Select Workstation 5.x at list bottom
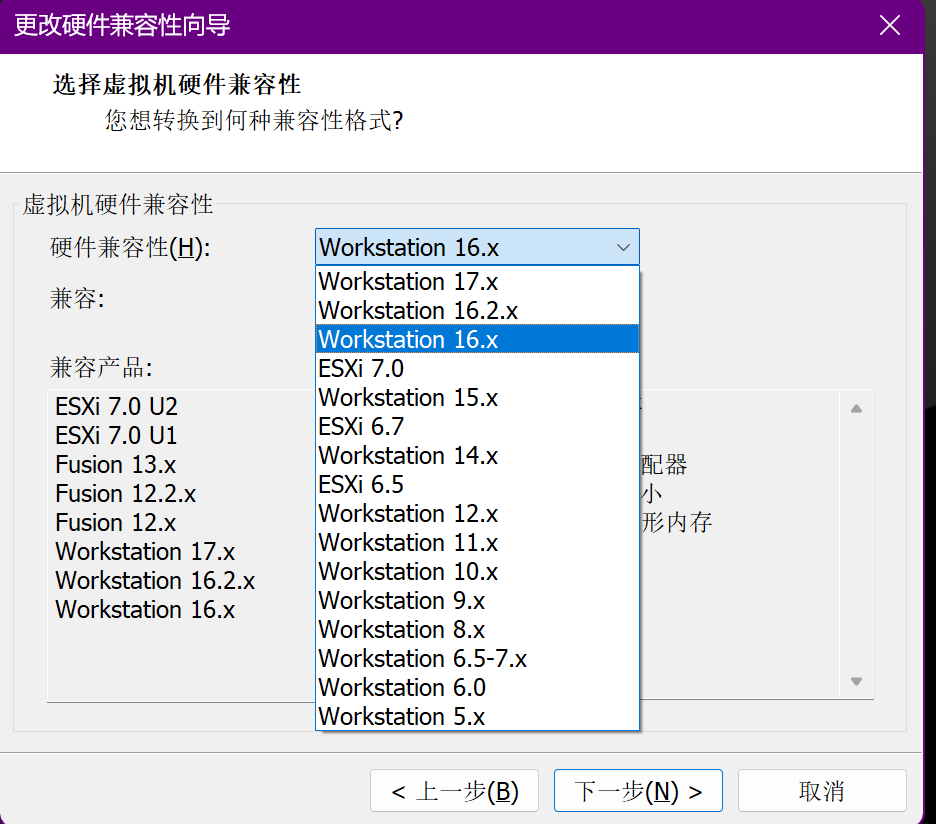 coord(401,717)
